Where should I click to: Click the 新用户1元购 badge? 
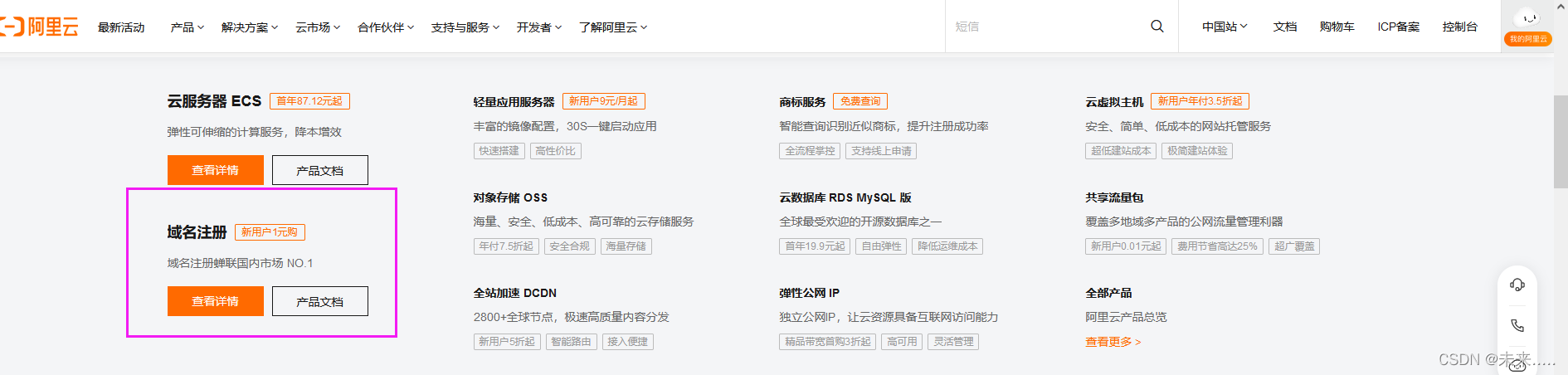coord(270,232)
